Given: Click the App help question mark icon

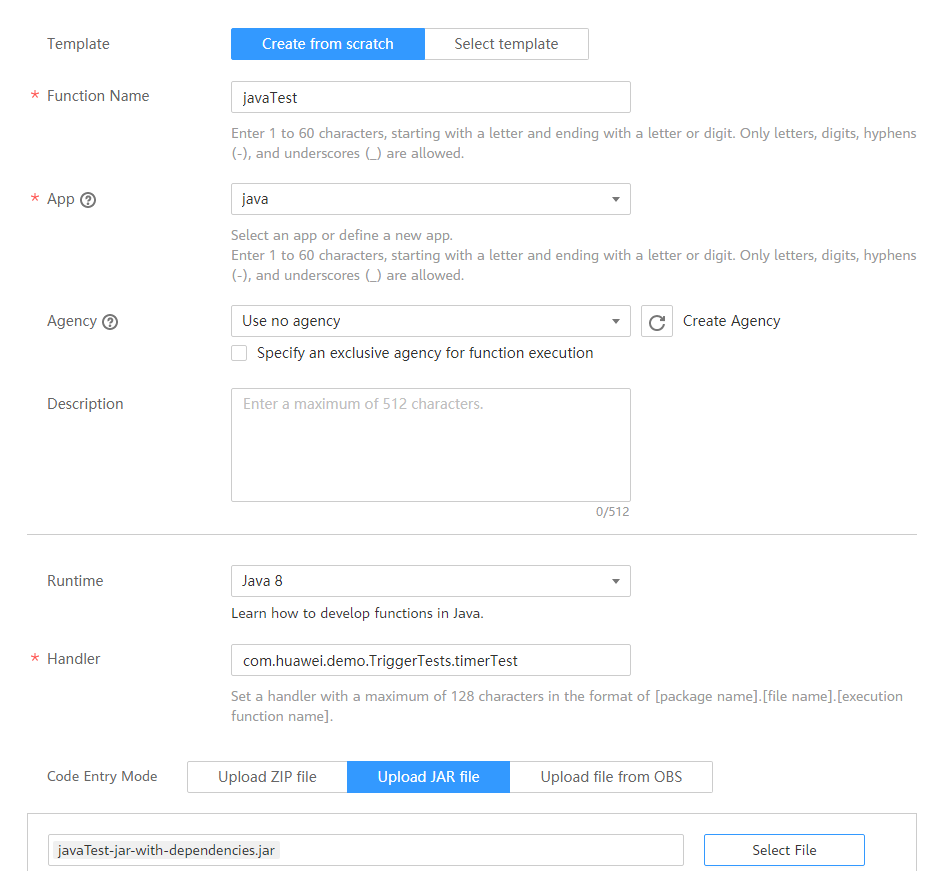Looking at the screenshot, I should (88, 199).
